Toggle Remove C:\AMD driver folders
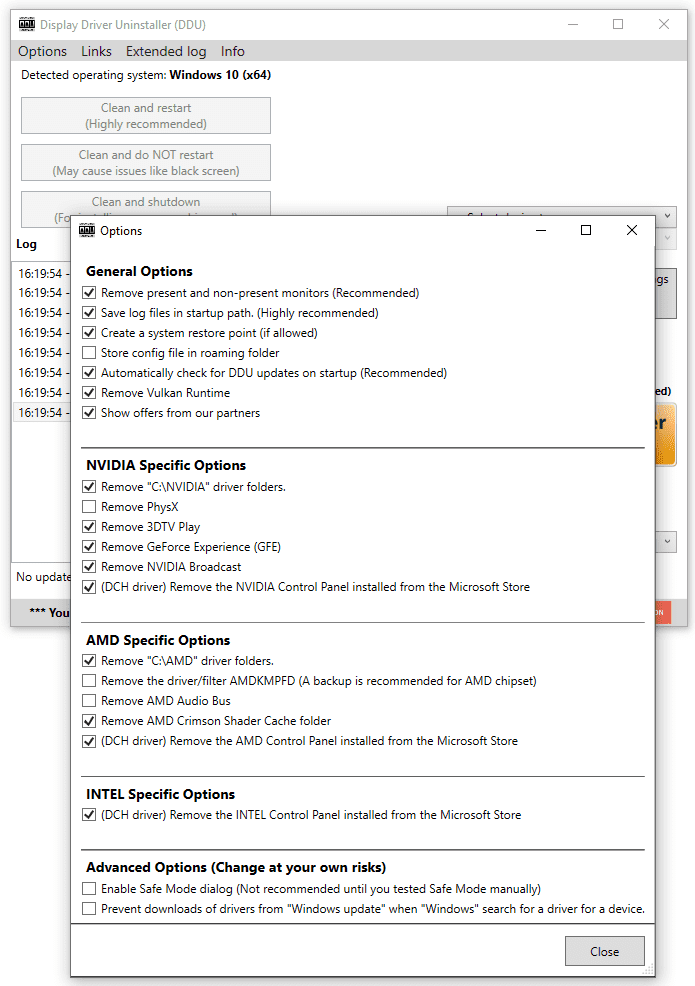Image resolution: width=695 pixels, height=986 pixels. click(x=89, y=661)
